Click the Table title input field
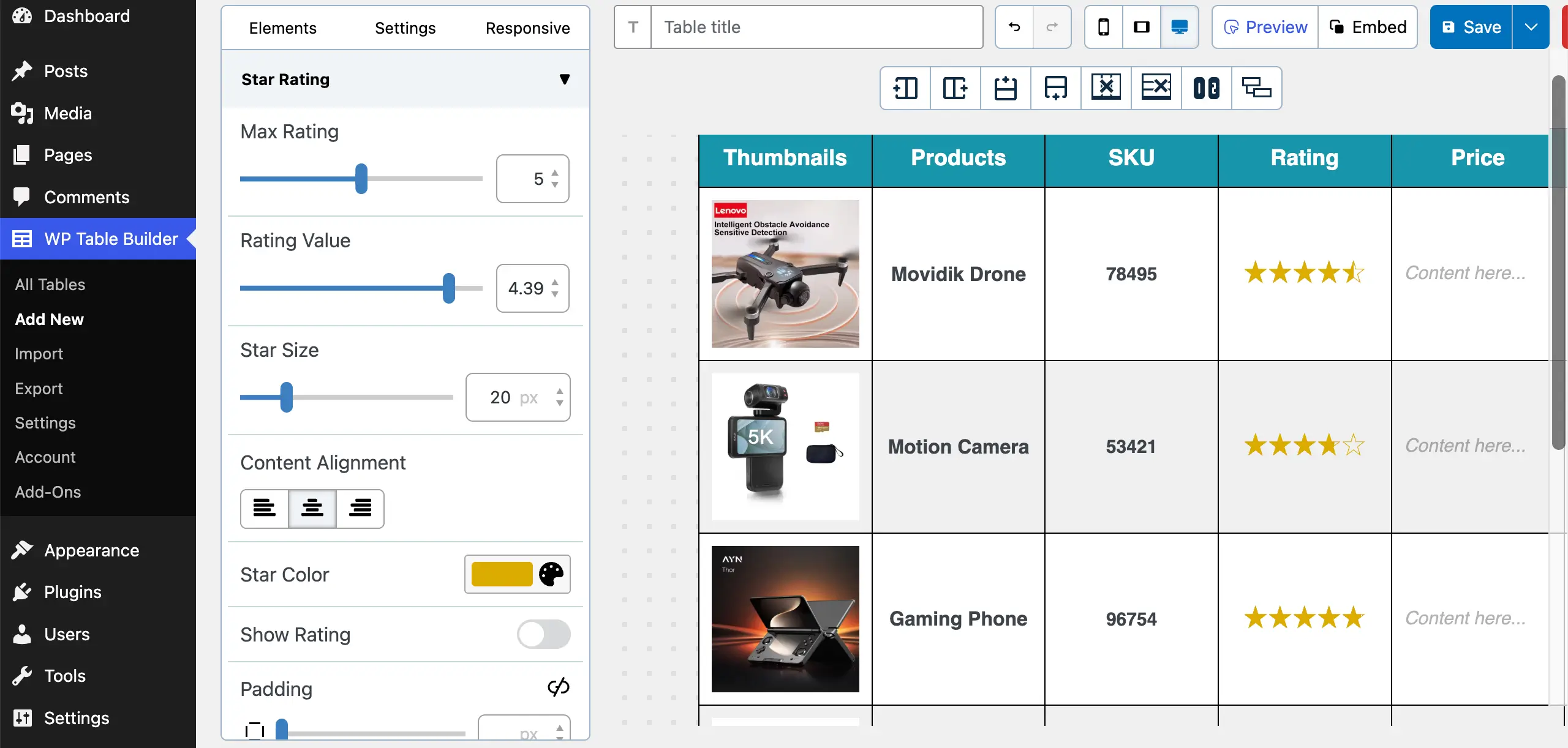This screenshot has width=1568, height=748. coord(816,27)
